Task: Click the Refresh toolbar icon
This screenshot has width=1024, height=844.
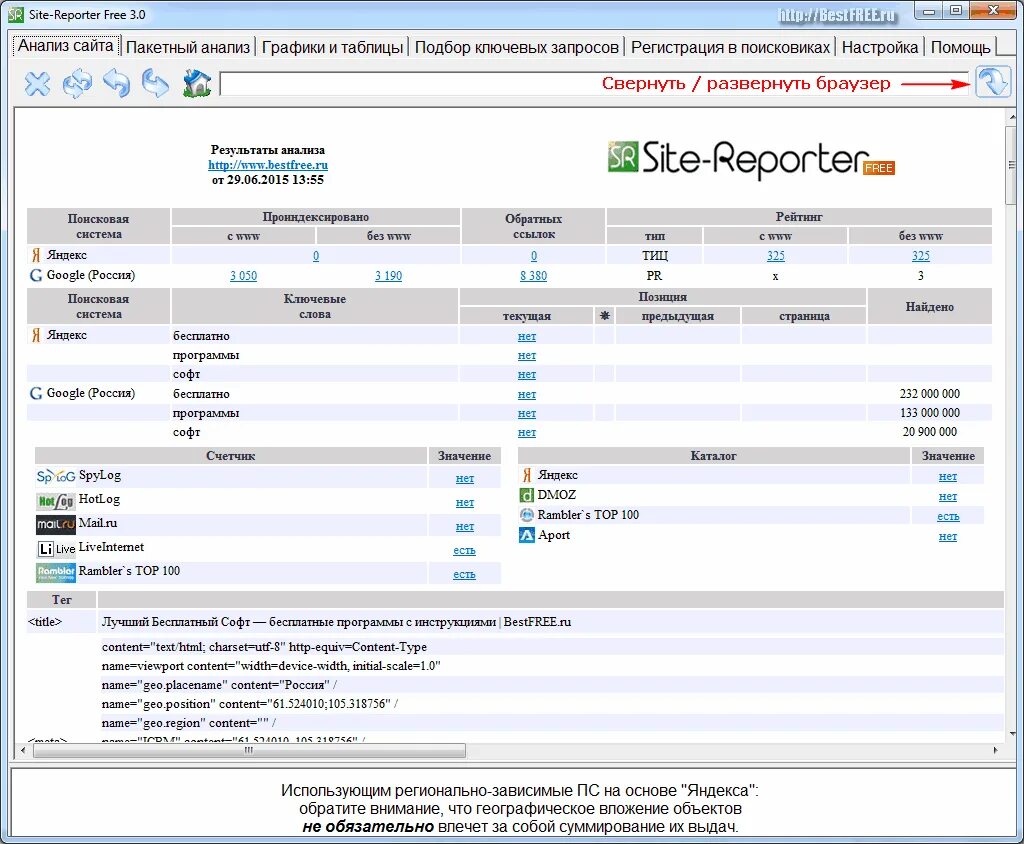Action: (77, 84)
